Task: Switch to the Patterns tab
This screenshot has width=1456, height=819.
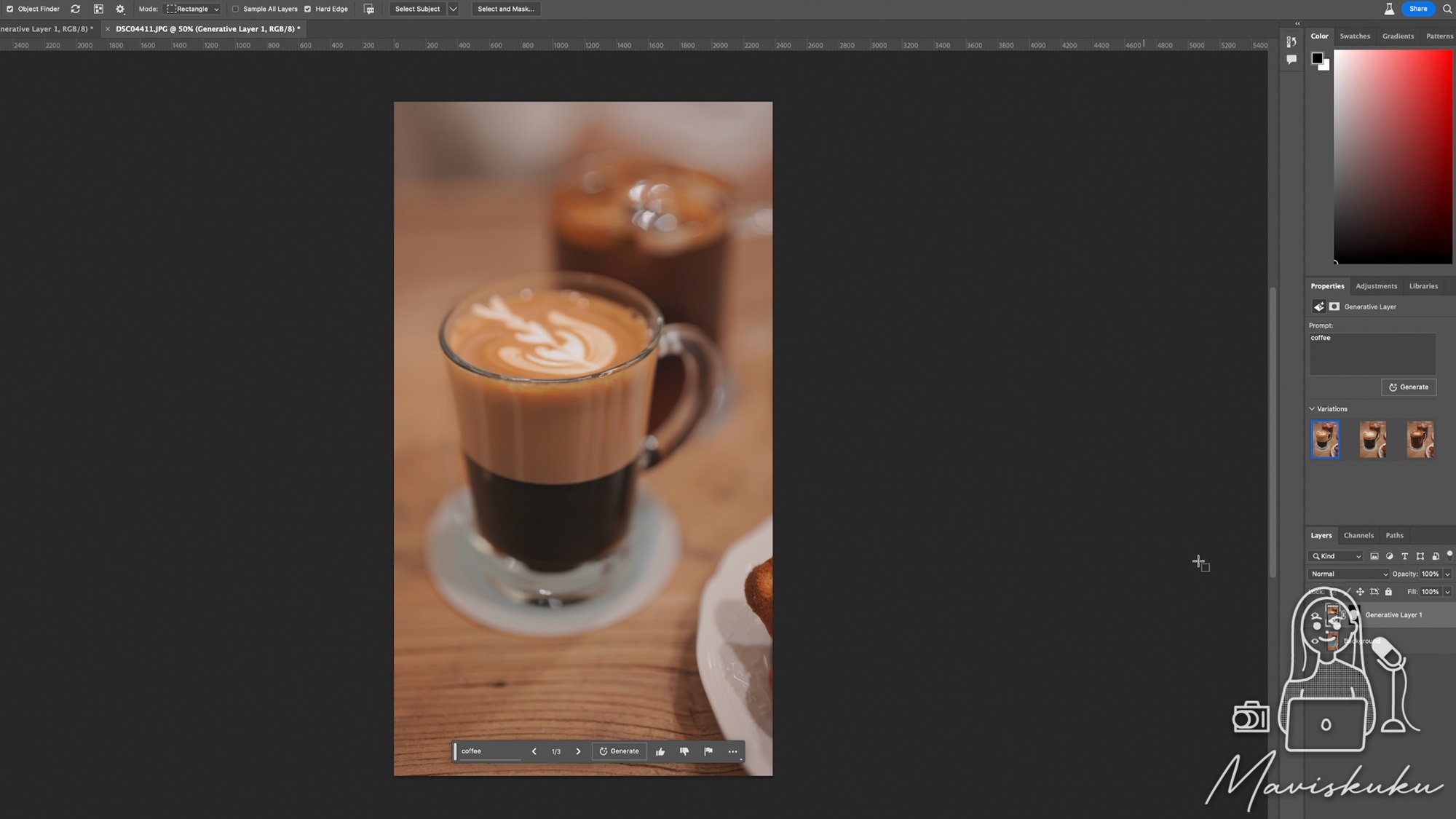Action: point(1439,36)
